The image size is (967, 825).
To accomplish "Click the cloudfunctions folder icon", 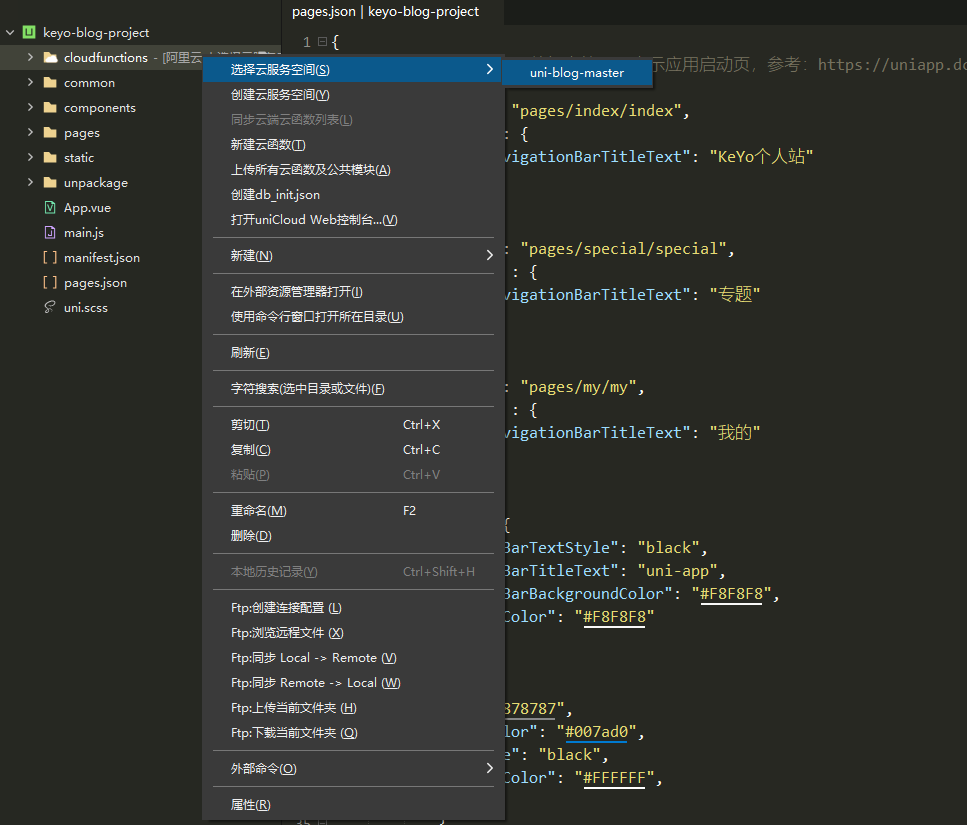I will click(50, 58).
